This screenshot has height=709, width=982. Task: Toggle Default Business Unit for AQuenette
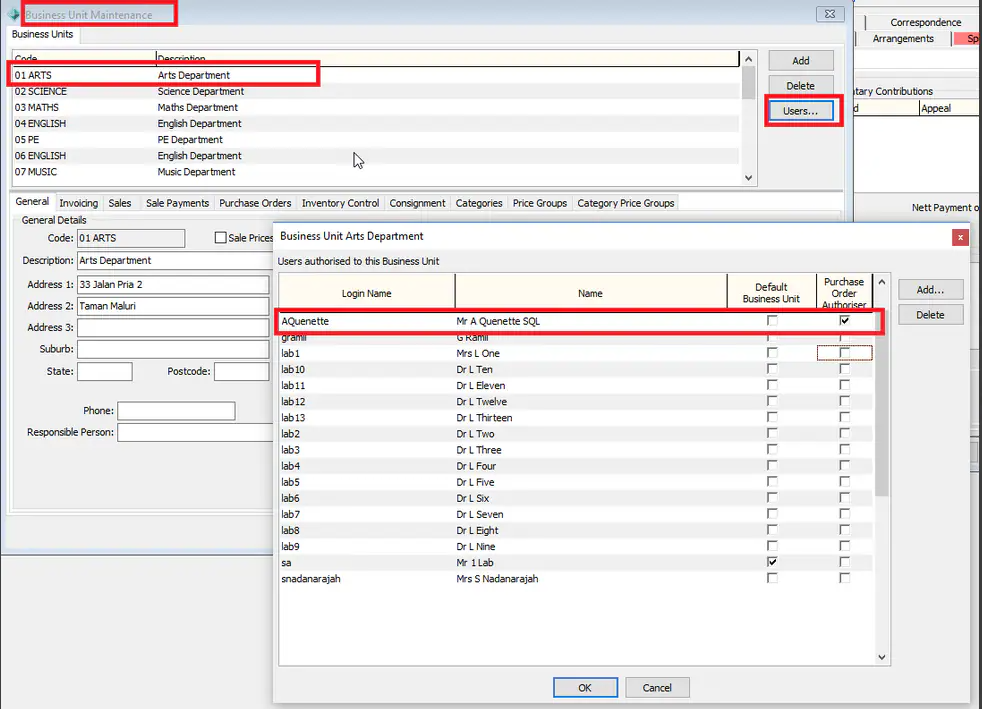pyautogui.click(x=772, y=321)
